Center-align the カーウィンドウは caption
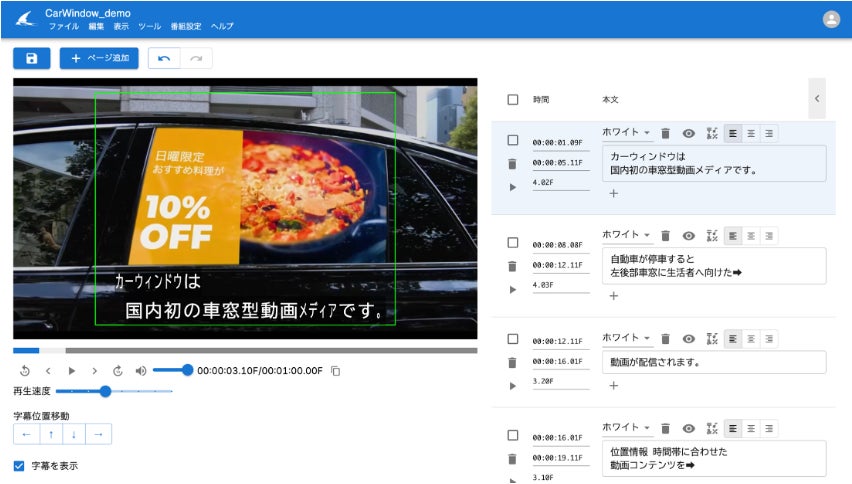Image resolution: width=852 pixels, height=484 pixels. (751, 134)
